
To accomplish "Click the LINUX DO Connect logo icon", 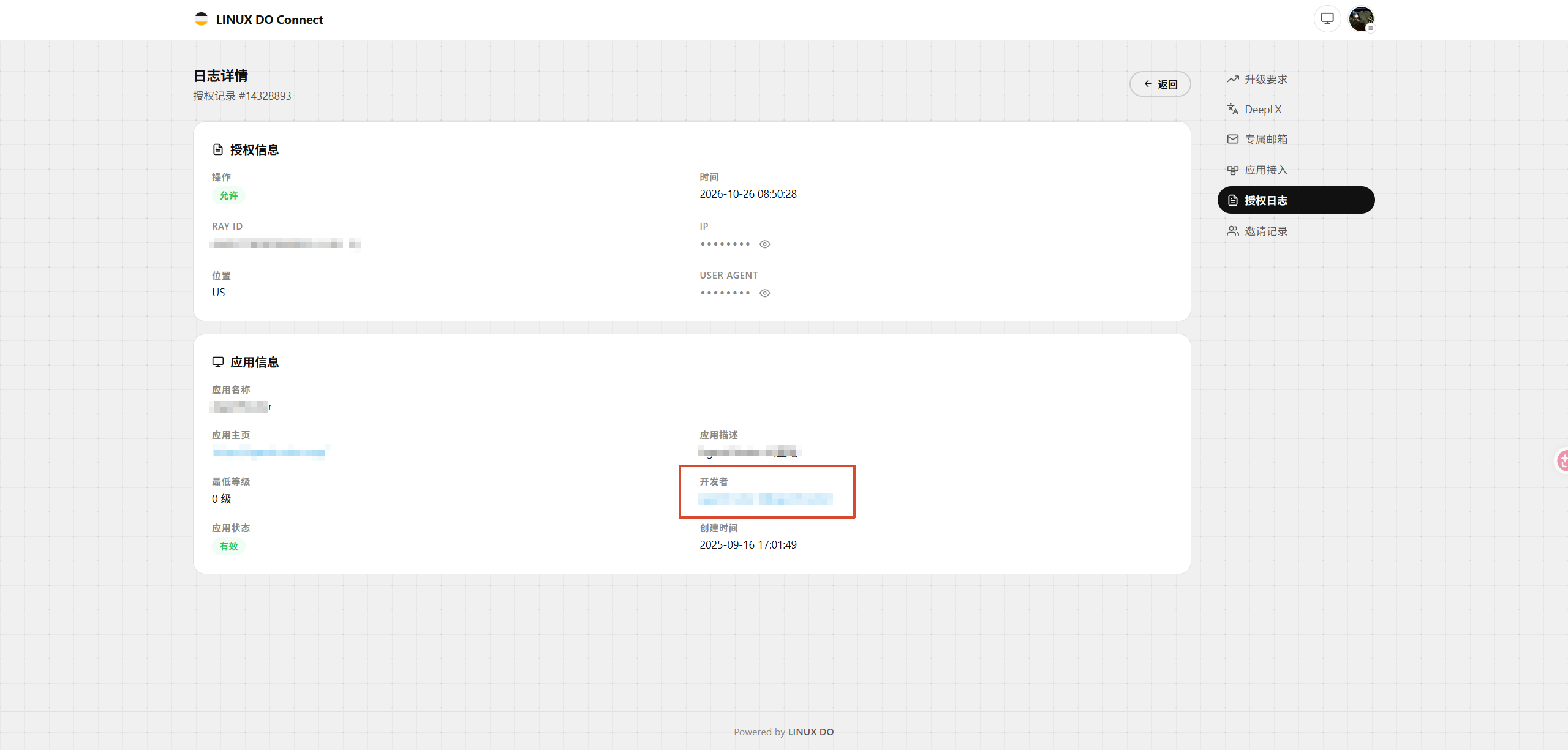I will click(x=201, y=19).
